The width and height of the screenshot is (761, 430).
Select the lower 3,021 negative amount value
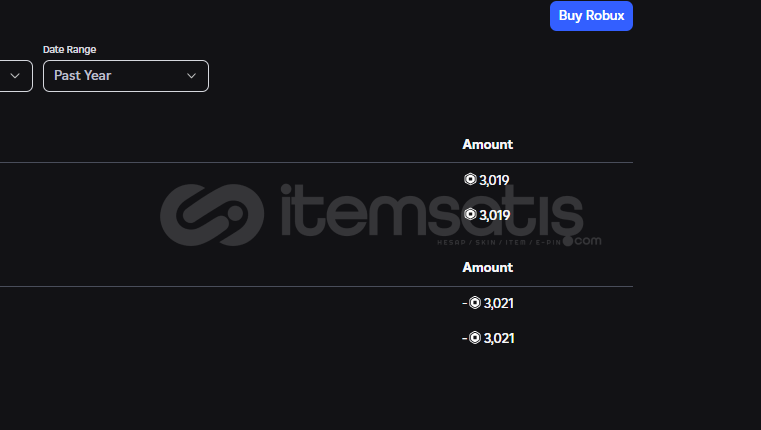coord(498,338)
